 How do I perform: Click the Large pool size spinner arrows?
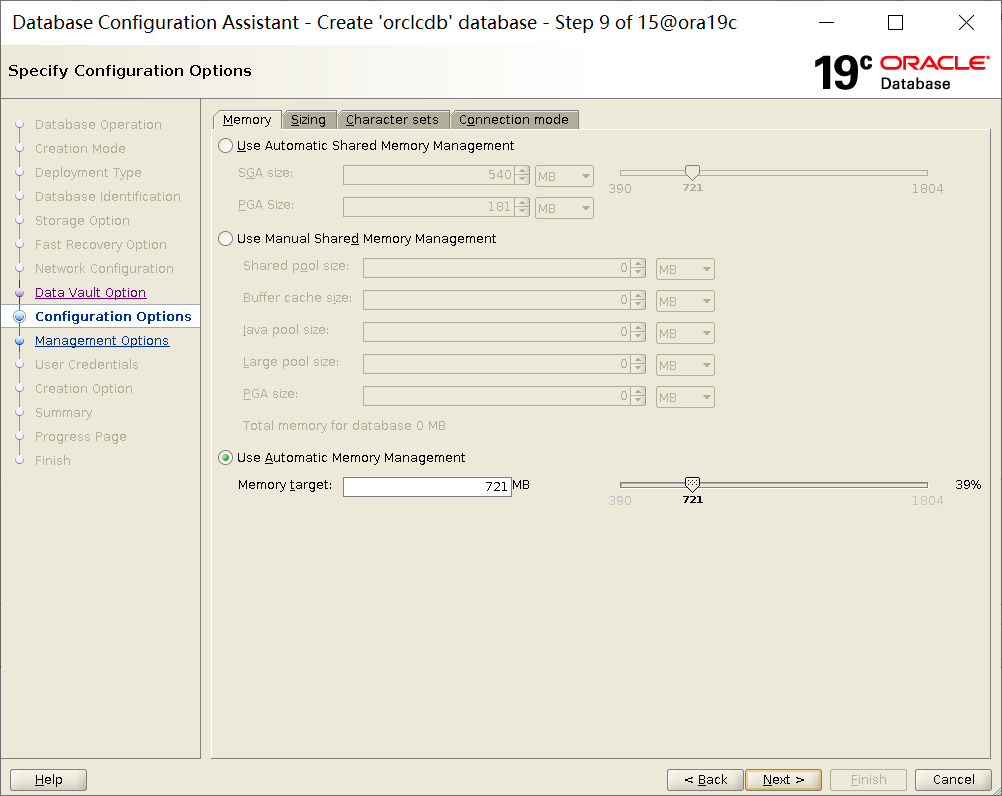click(x=638, y=364)
